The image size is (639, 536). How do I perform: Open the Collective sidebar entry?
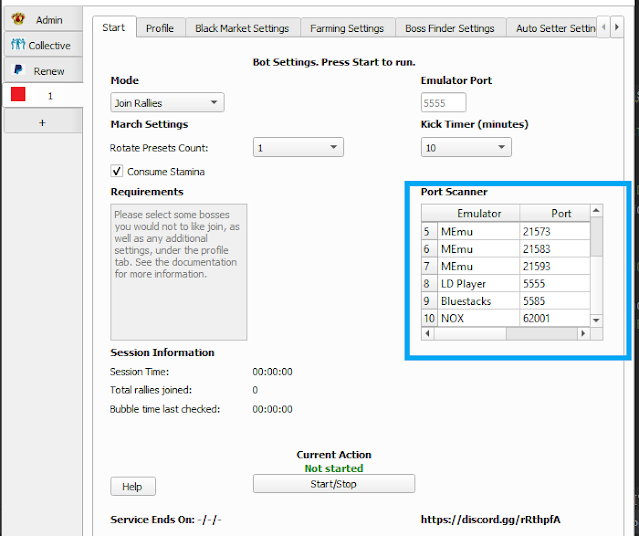43,45
